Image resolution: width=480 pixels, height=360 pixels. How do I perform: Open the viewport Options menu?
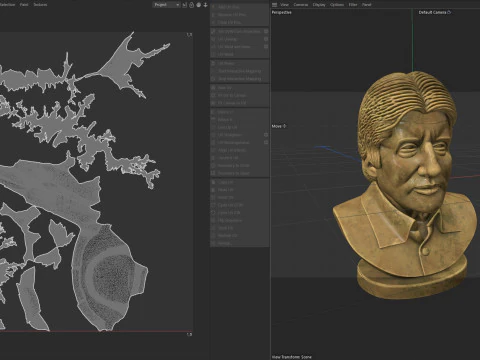[337, 5]
